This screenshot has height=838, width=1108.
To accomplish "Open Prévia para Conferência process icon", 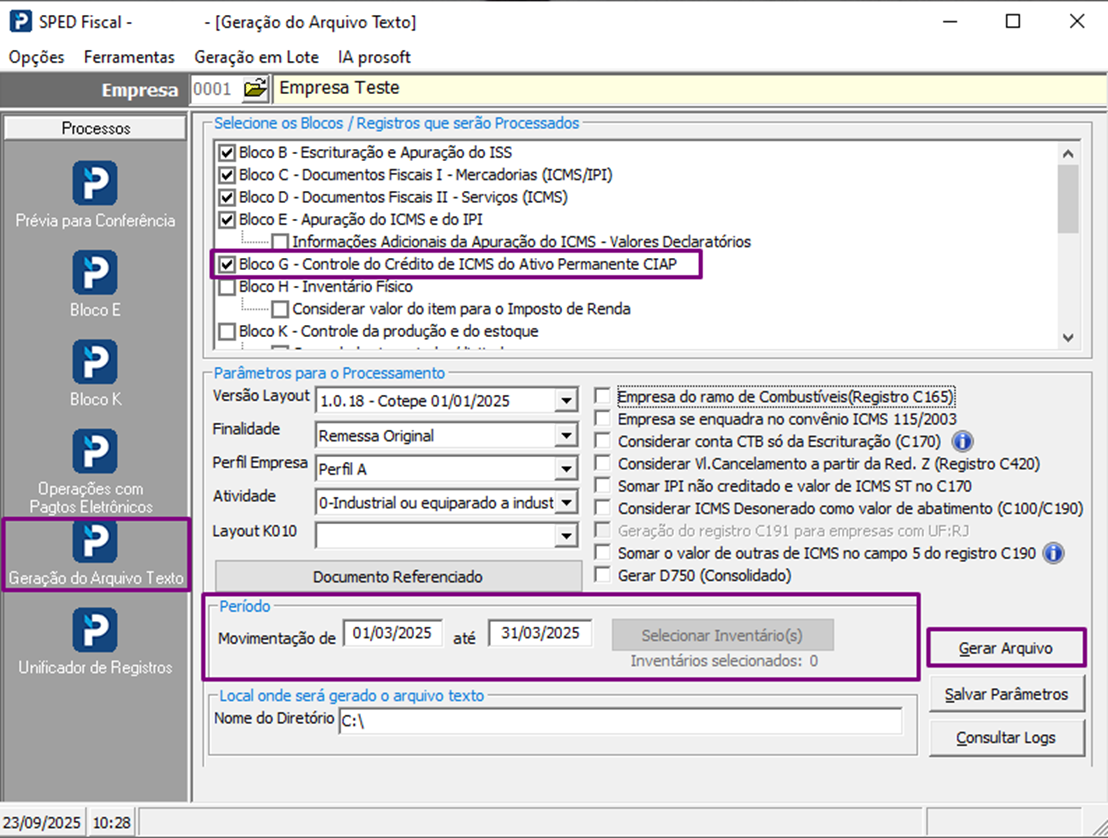I will click(x=95, y=184).
